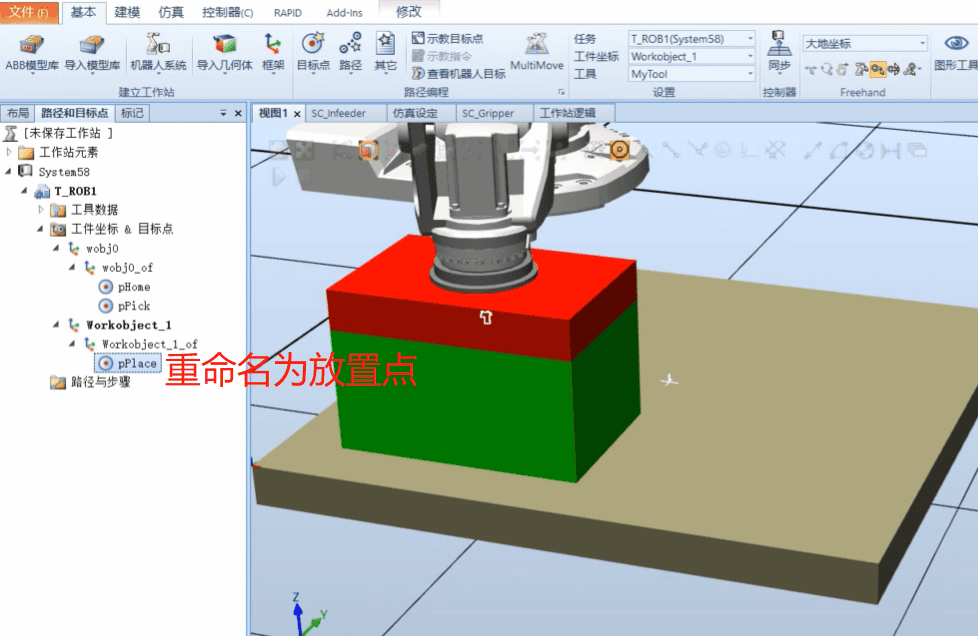Switch to the 仿真 ribbon tab
978x636 pixels.
171,12
